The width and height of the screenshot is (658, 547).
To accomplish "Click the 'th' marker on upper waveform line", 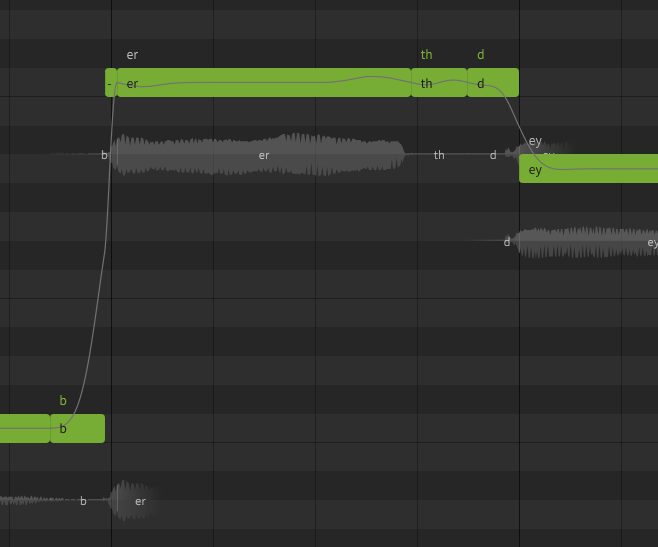I will click(439, 155).
